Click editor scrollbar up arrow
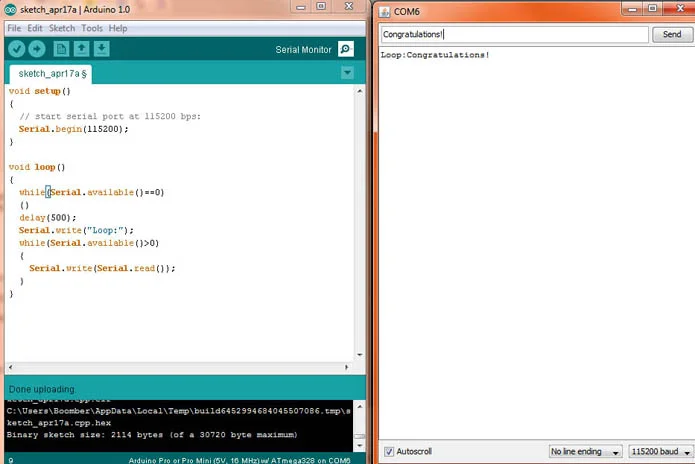Viewport: 695px width, 464px height. click(359, 91)
